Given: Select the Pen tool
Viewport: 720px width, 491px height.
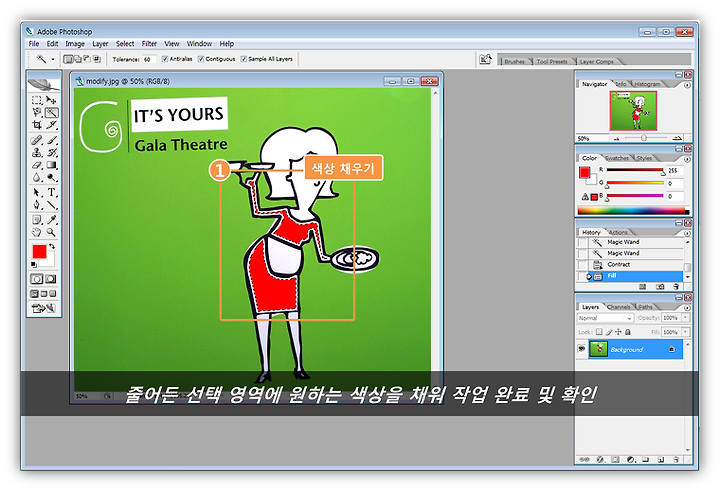Looking at the screenshot, I should click(x=37, y=205).
